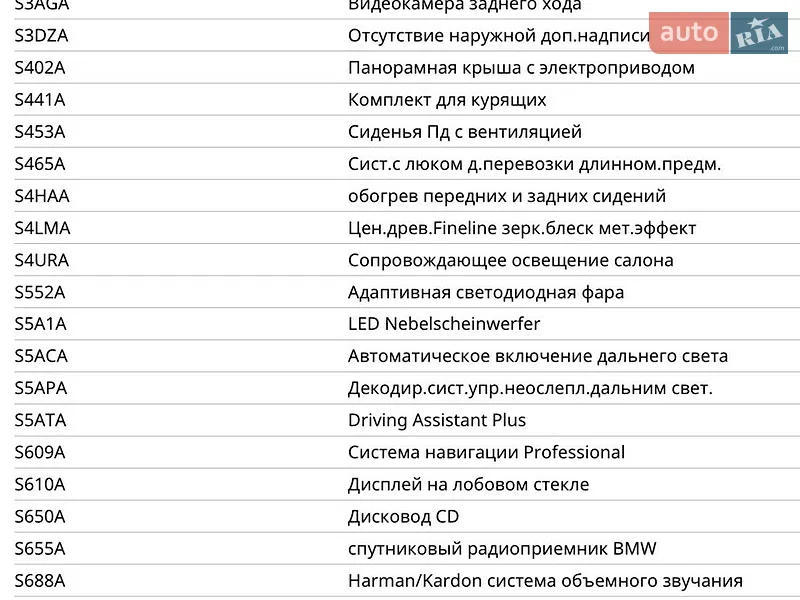Select the text "Дисковод CD"

[404, 517]
